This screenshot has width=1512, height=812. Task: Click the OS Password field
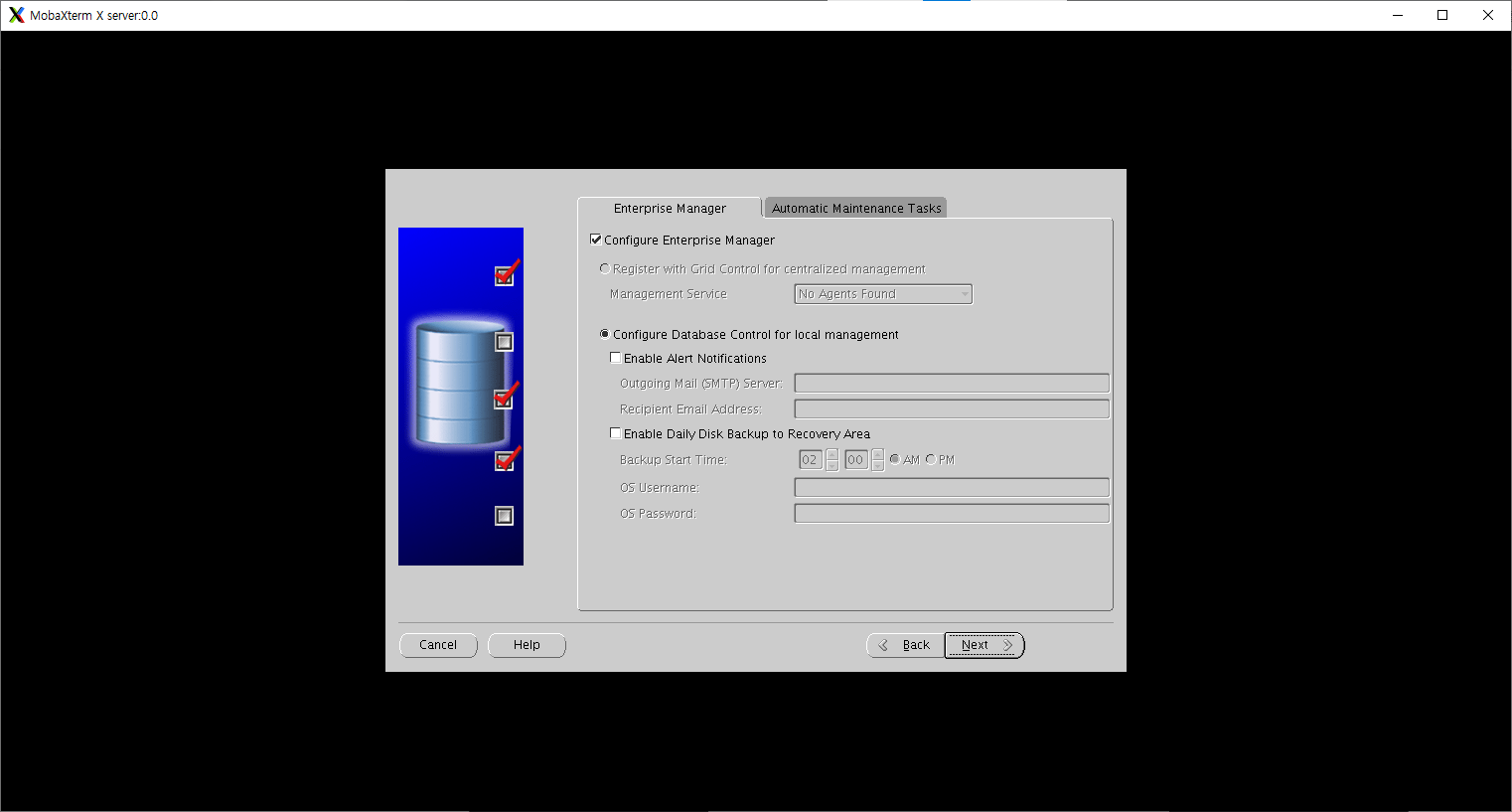click(952, 513)
